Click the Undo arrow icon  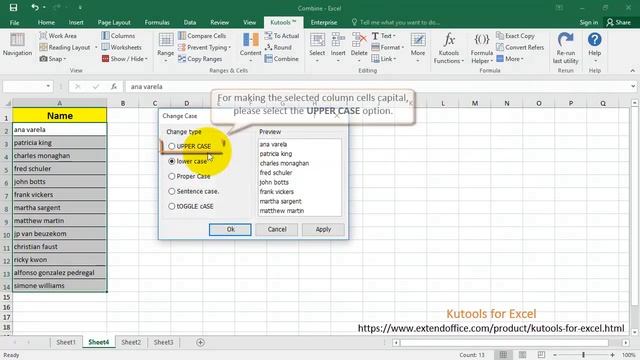(35, 7)
